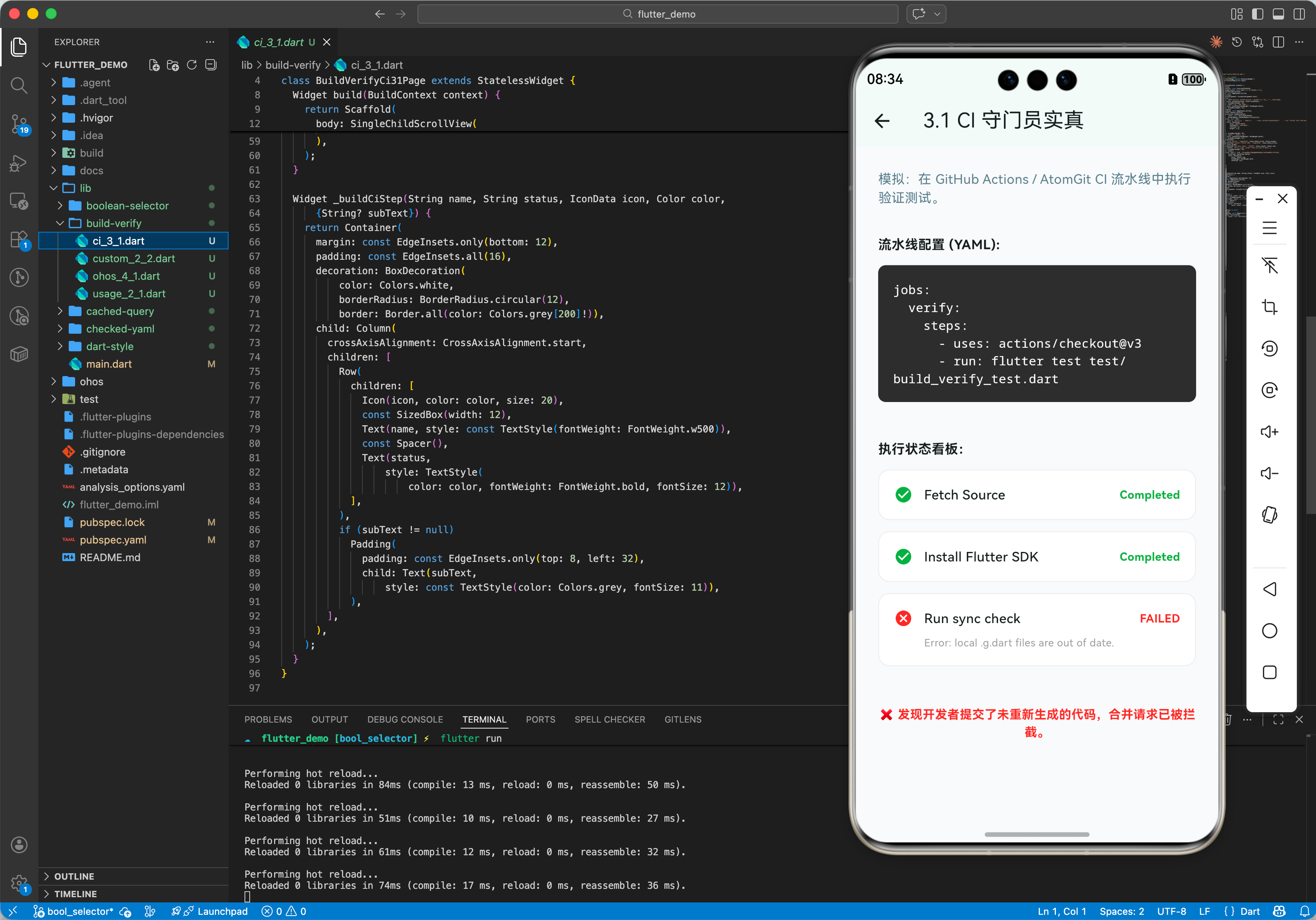Toggle the primary side bar layout
Screen dimensions: 1316x920
1258,14
